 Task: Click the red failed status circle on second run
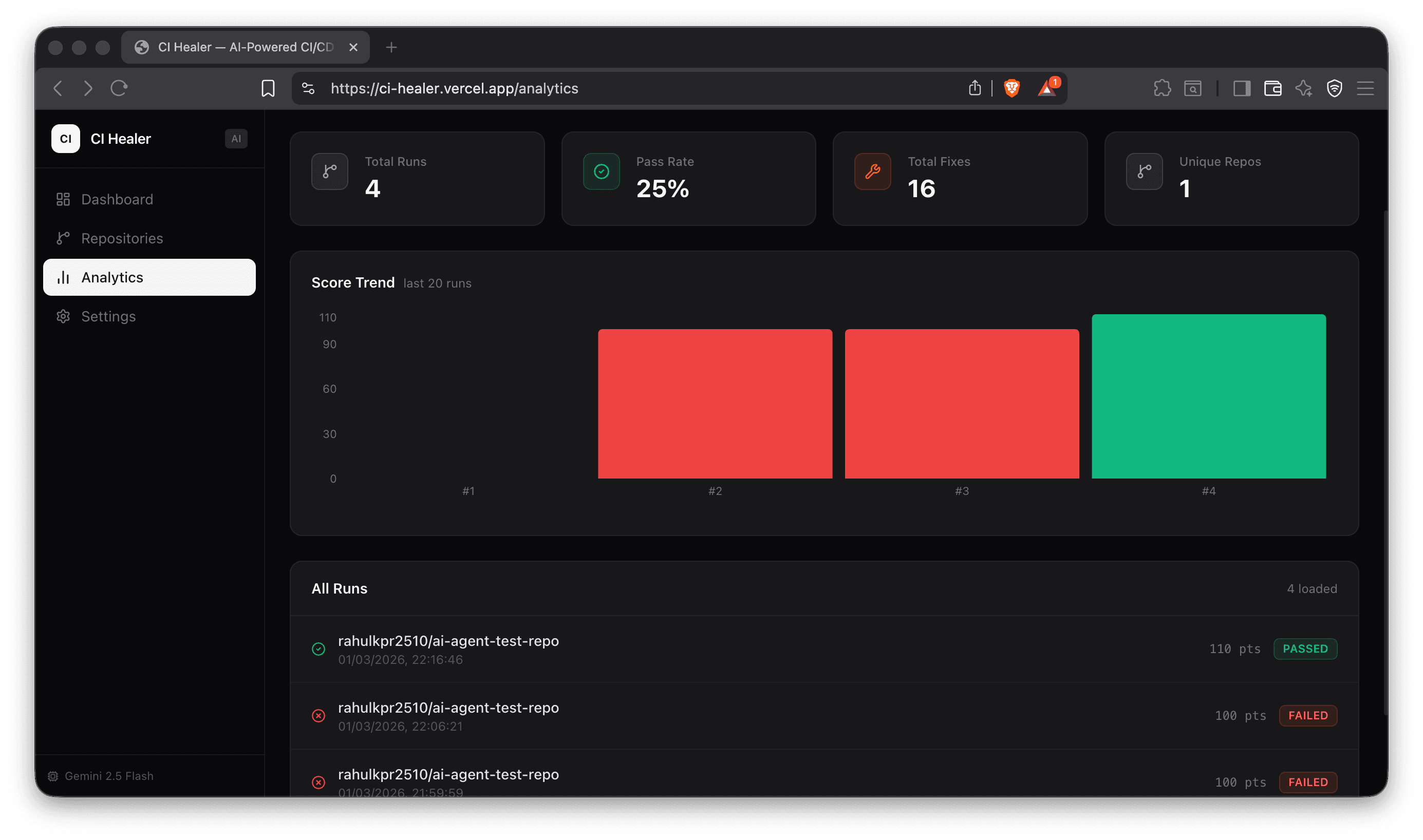point(318,715)
